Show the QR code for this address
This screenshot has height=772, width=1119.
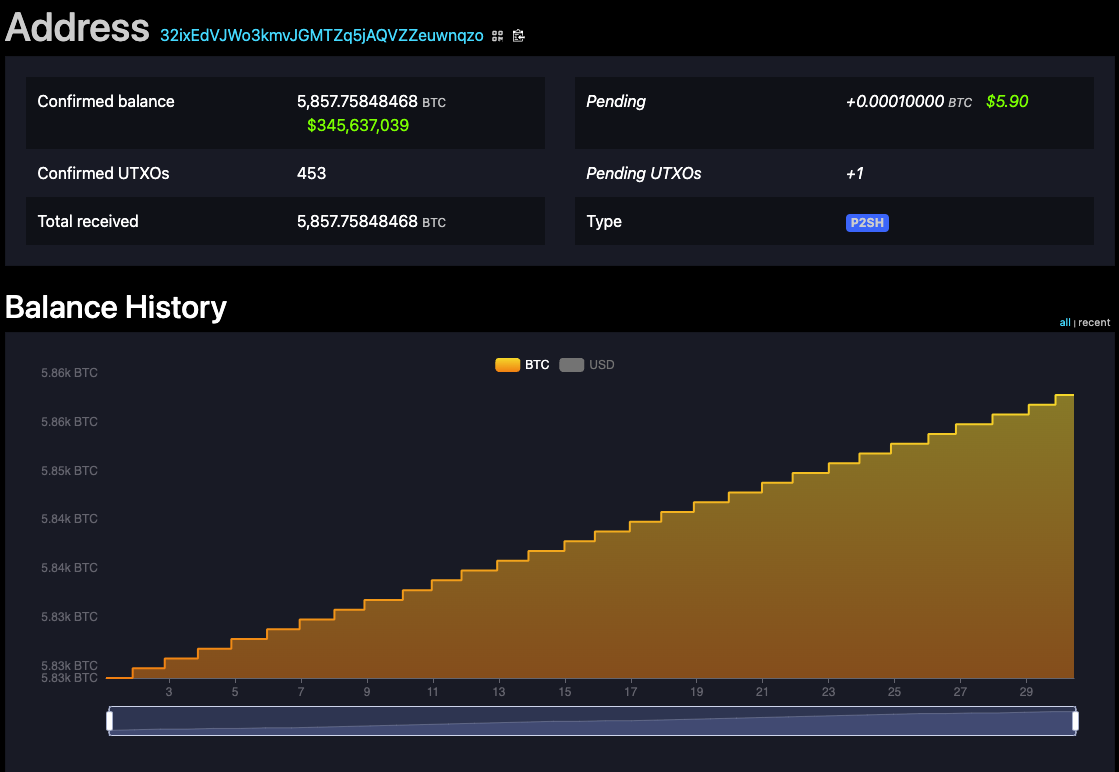click(x=498, y=36)
